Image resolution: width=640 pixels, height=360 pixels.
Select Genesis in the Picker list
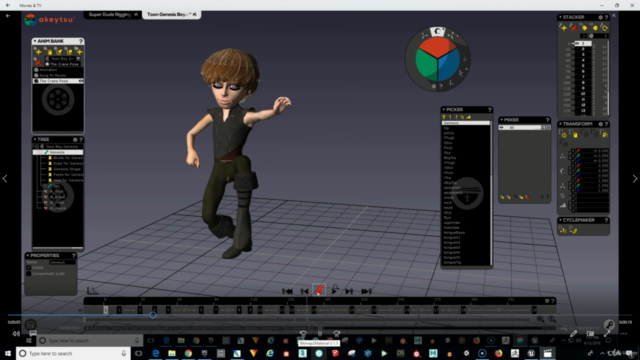[466, 123]
